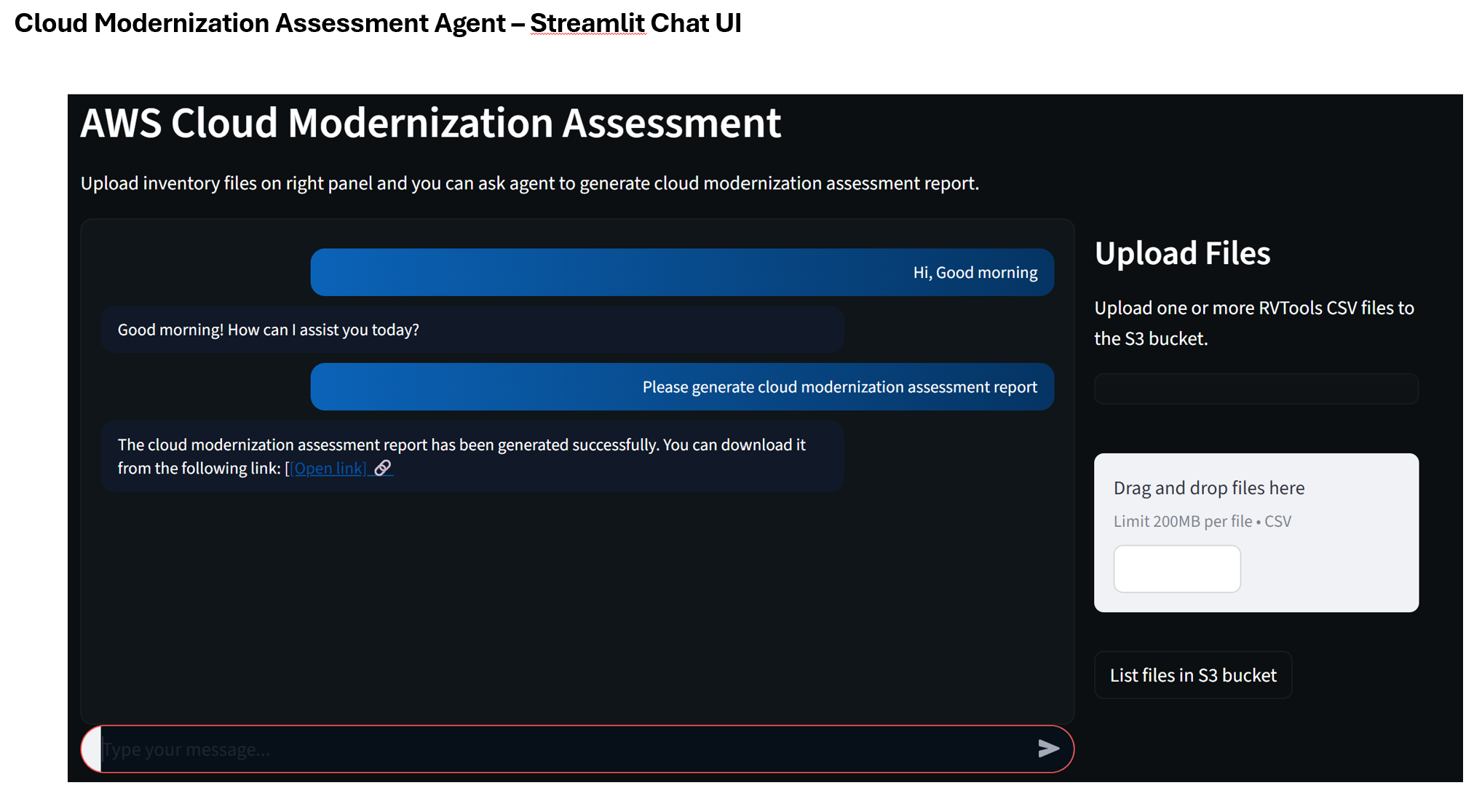Click the Upload Files heading

[x=1182, y=254]
